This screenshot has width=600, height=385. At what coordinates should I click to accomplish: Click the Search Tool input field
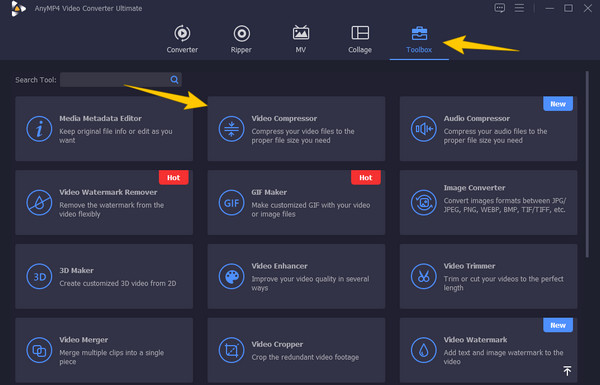[x=121, y=80]
